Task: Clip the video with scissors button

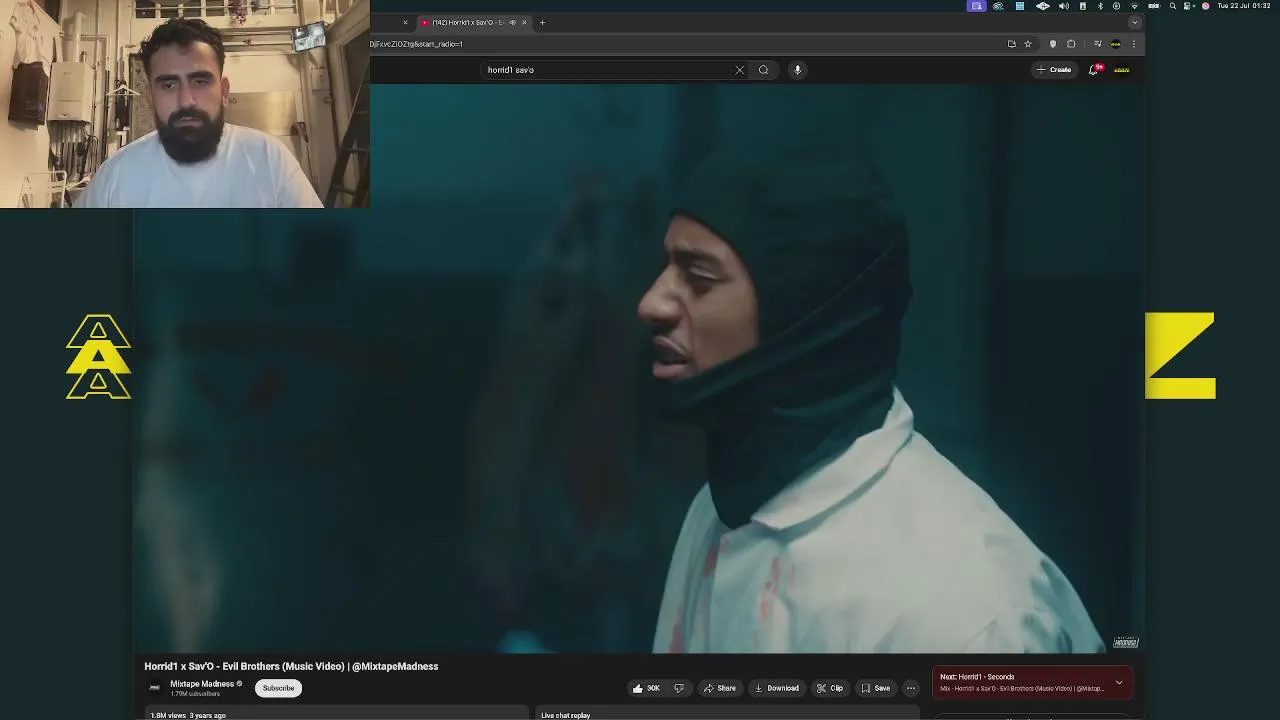Action: pos(830,688)
